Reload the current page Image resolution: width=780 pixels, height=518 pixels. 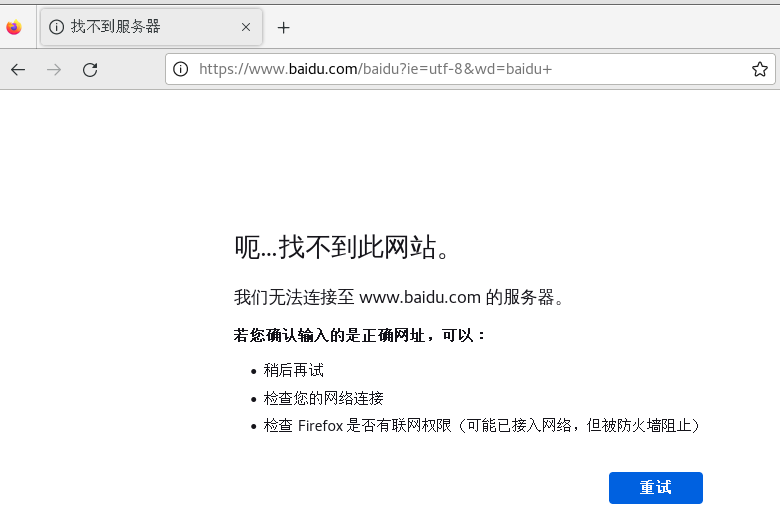pos(90,70)
